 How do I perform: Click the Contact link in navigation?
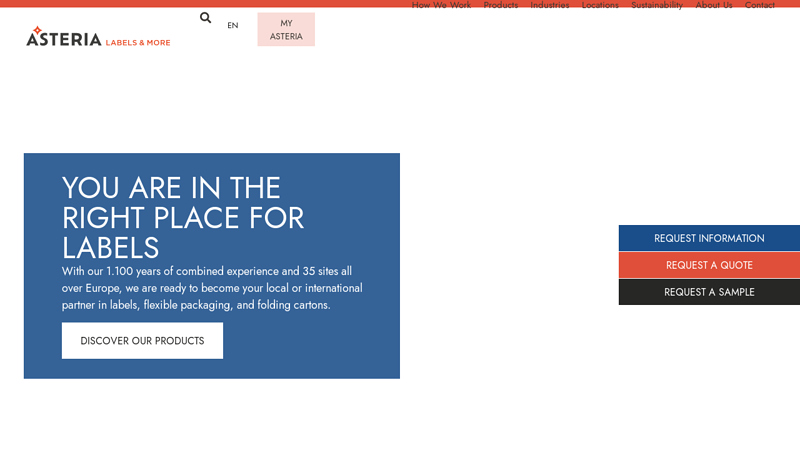[760, 5]
